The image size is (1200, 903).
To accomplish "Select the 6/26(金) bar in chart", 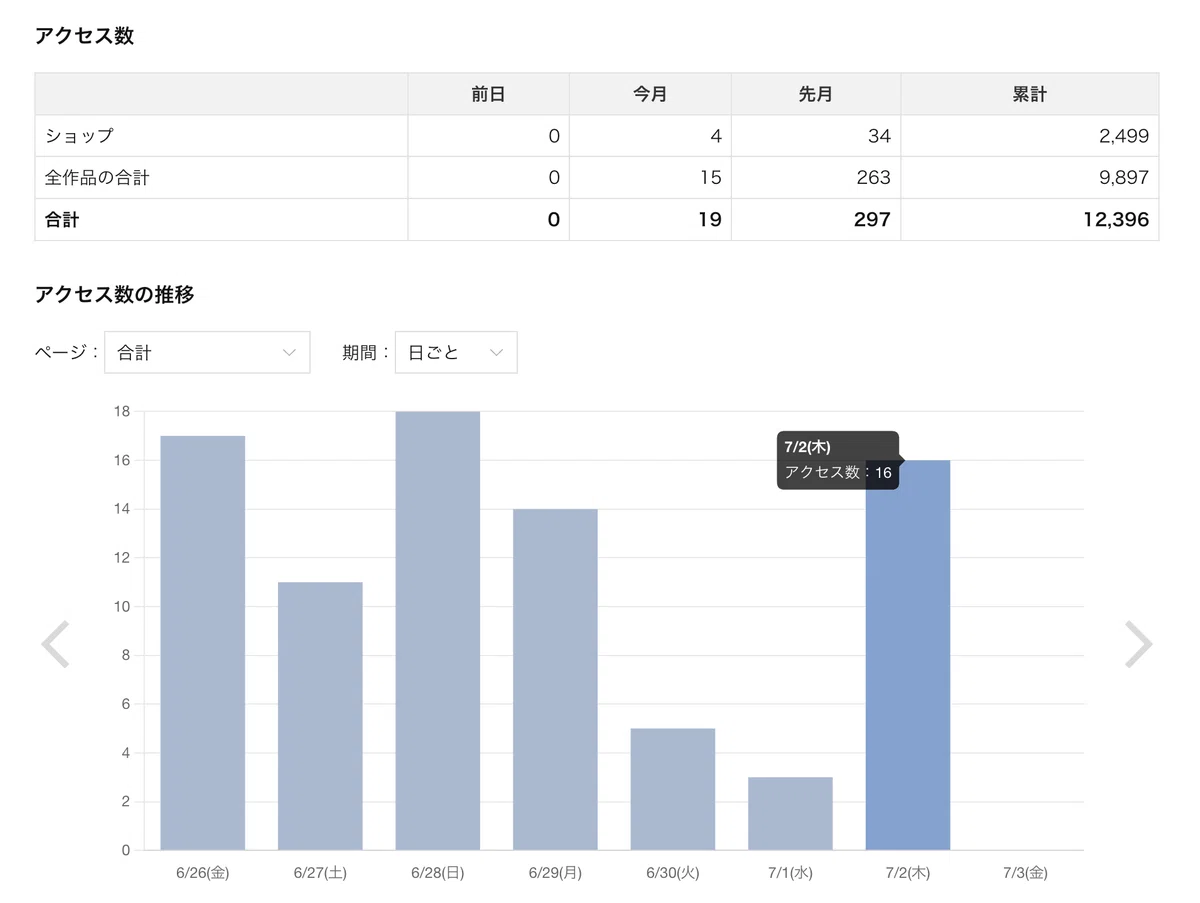I will tap(203, 643).
